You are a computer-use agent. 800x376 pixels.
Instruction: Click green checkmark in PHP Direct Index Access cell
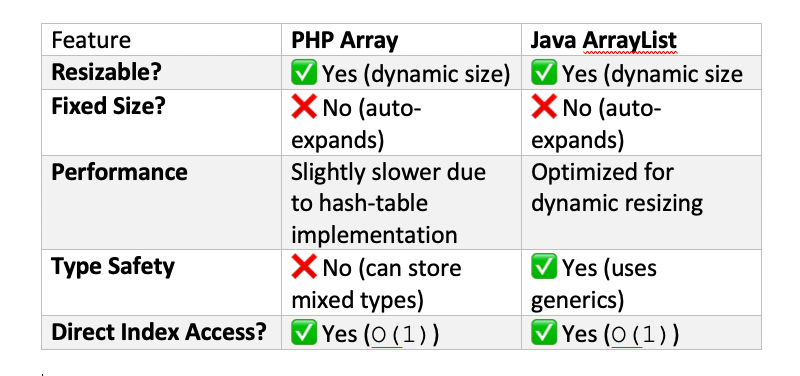point(304,333)
